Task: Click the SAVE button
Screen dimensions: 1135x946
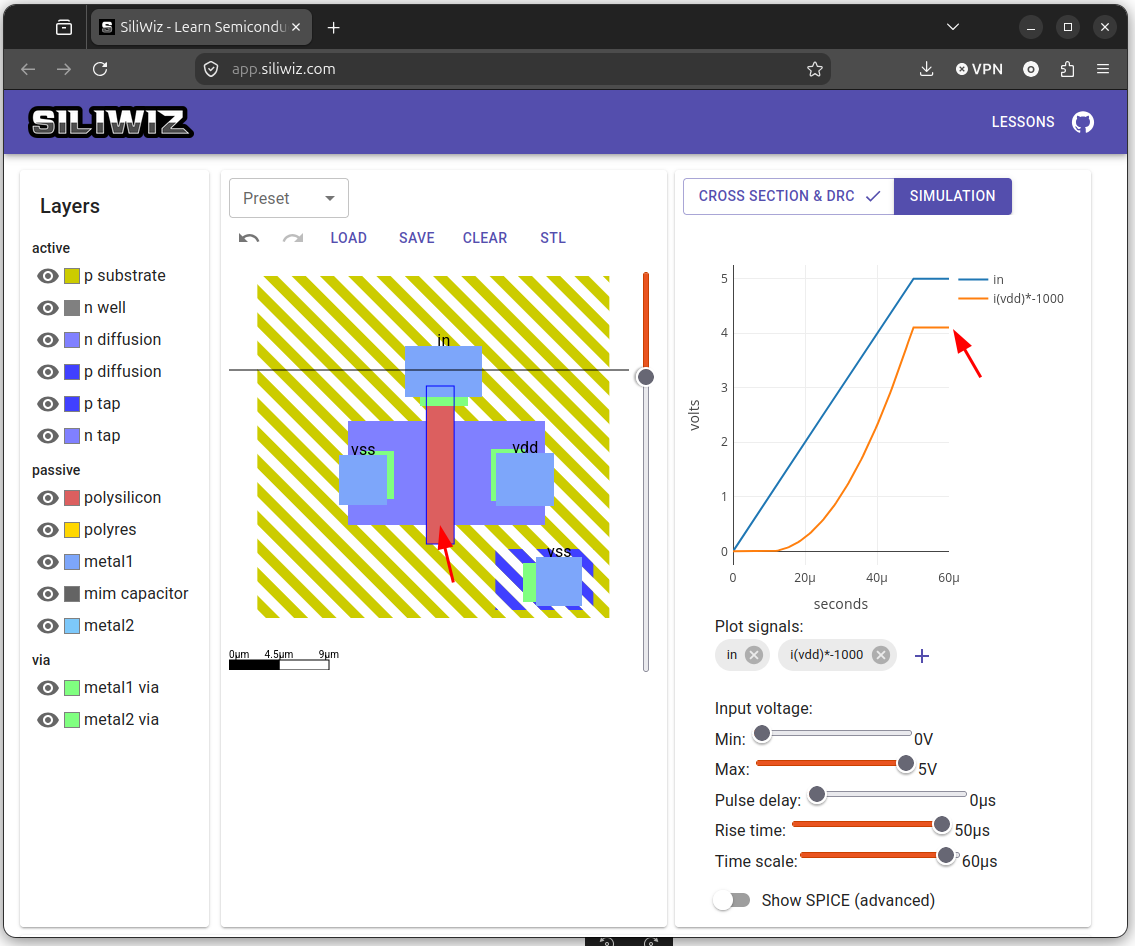Action: pos(416,238)
